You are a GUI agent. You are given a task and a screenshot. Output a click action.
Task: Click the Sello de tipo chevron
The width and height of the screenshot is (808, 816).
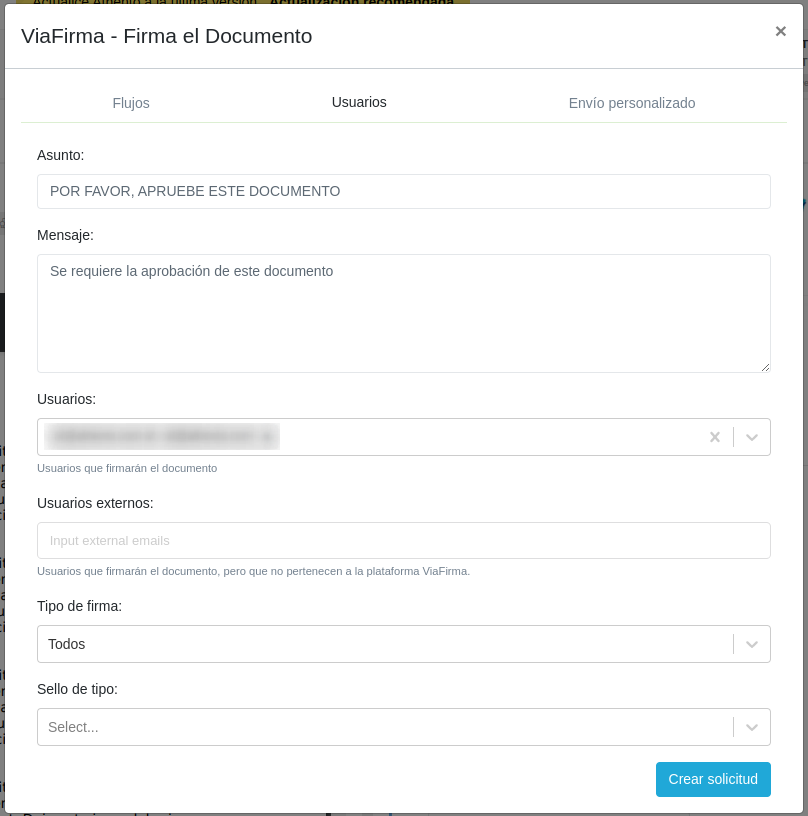tap(752, 727)
